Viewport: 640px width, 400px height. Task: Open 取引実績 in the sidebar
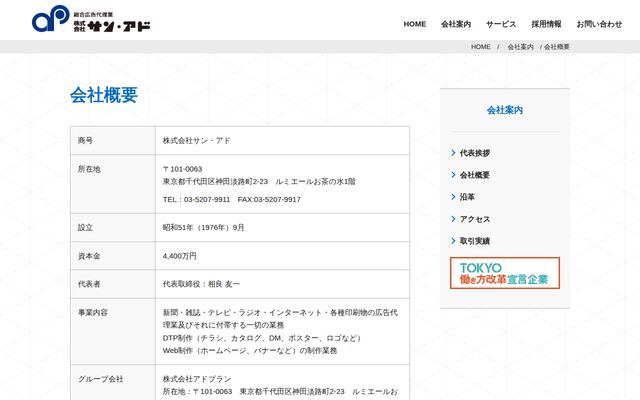point(475,241)
